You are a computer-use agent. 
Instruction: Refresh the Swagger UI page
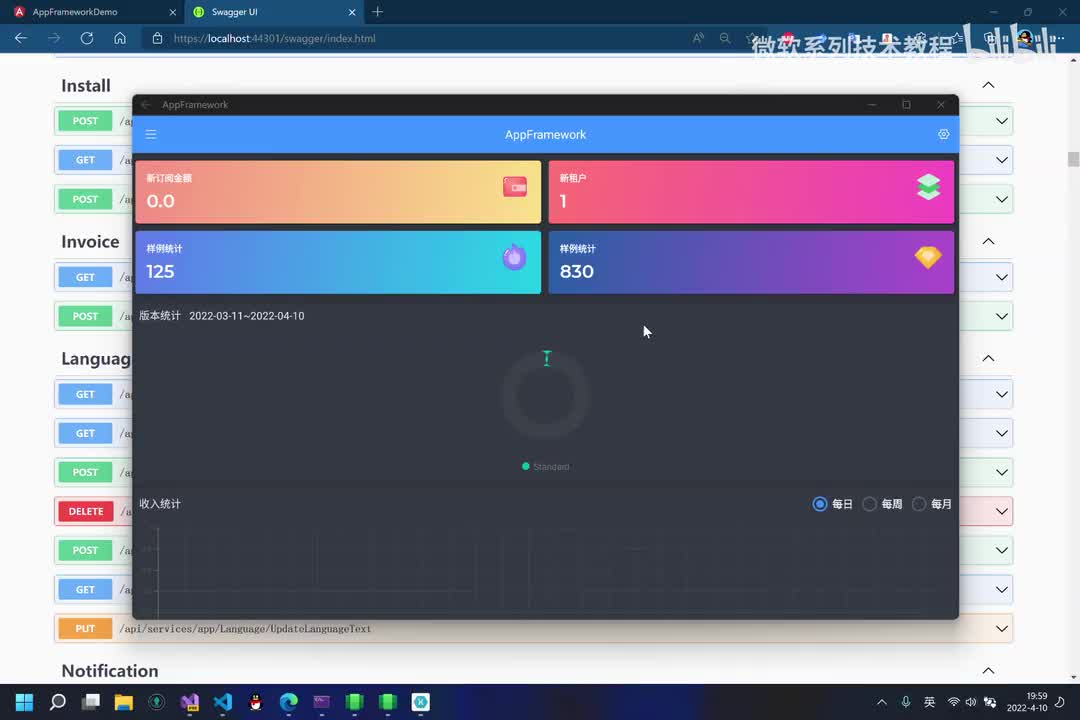87,39
